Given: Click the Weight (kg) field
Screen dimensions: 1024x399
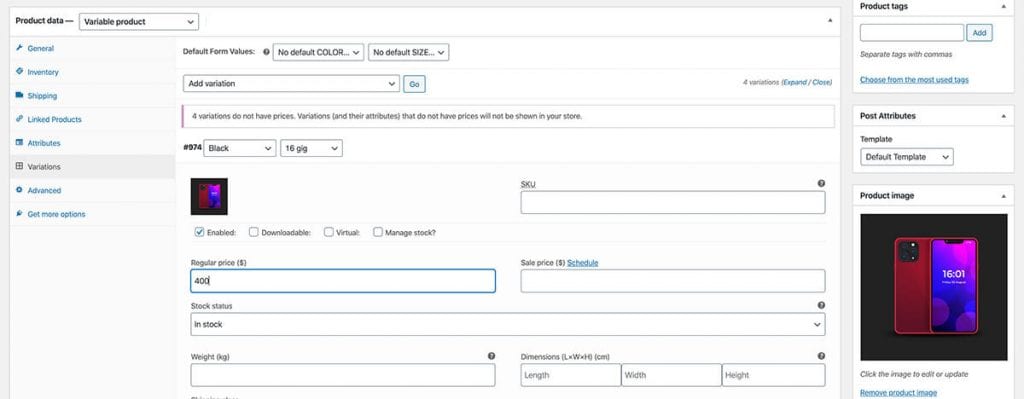Looking at the screenshot, I should point(343,375).
